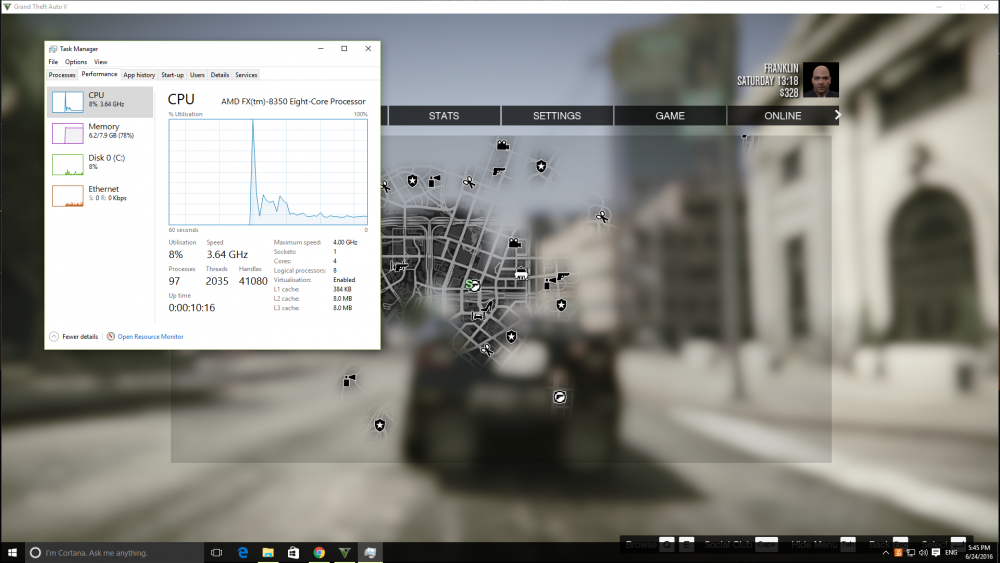Image resolution: width=1000 pixels, height=563 pixels.
Task: Open Task View from the taskbar
Action: click(217, 552)
